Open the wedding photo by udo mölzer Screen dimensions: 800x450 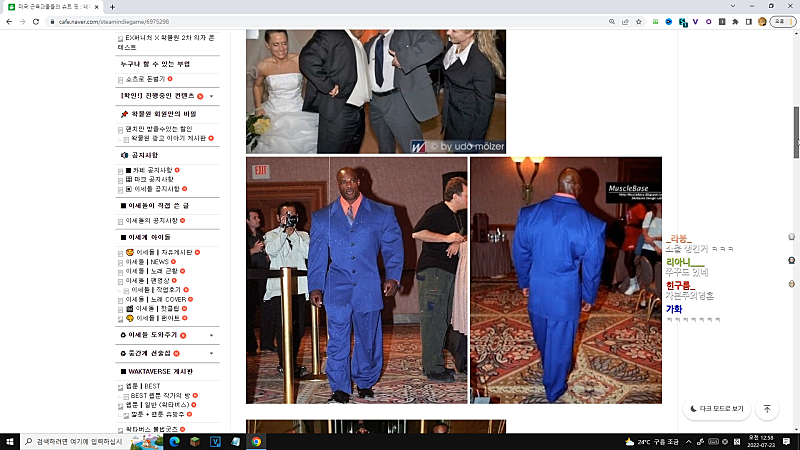tap(376, 91)
